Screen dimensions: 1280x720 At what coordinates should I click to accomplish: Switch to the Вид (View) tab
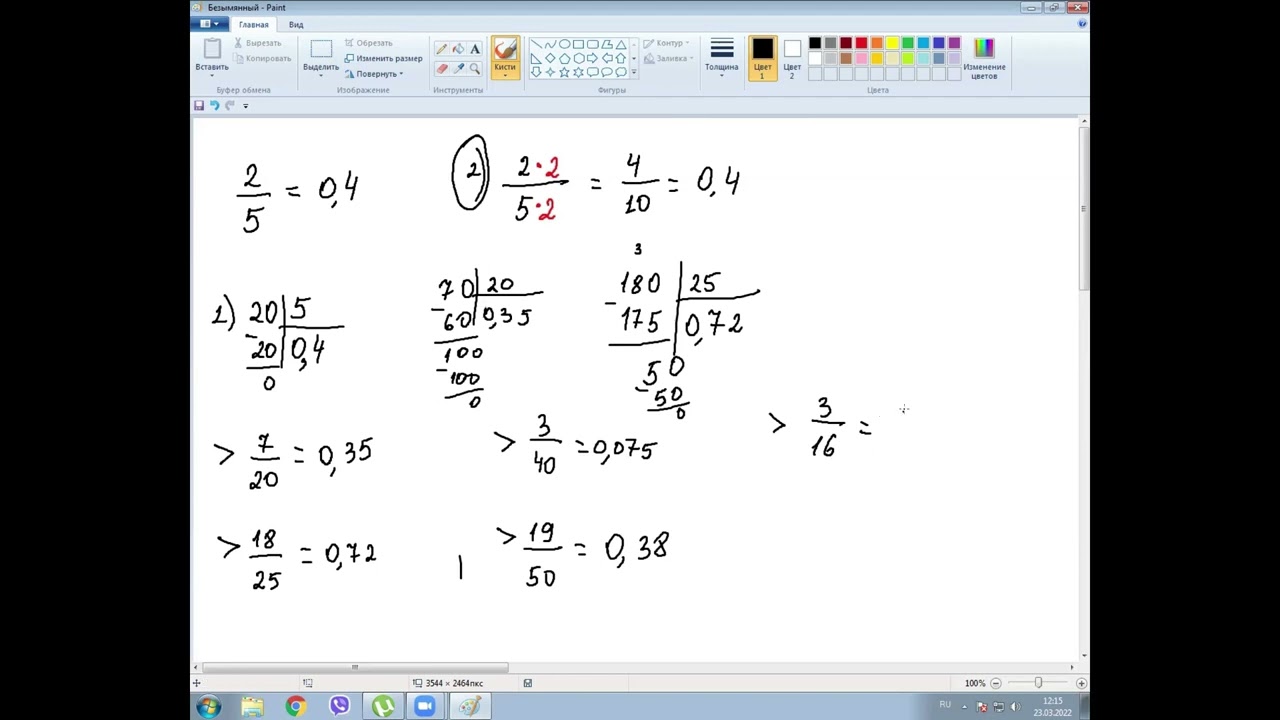pos(296,24)
